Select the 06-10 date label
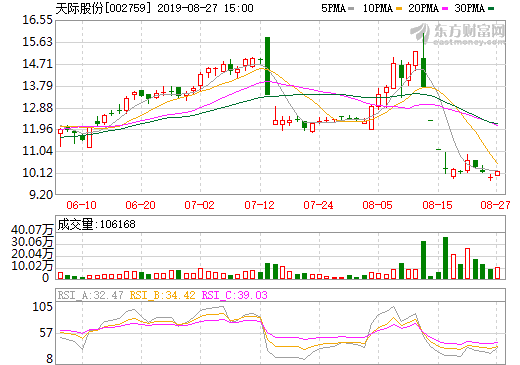The image size is (520, 365). 81,205
